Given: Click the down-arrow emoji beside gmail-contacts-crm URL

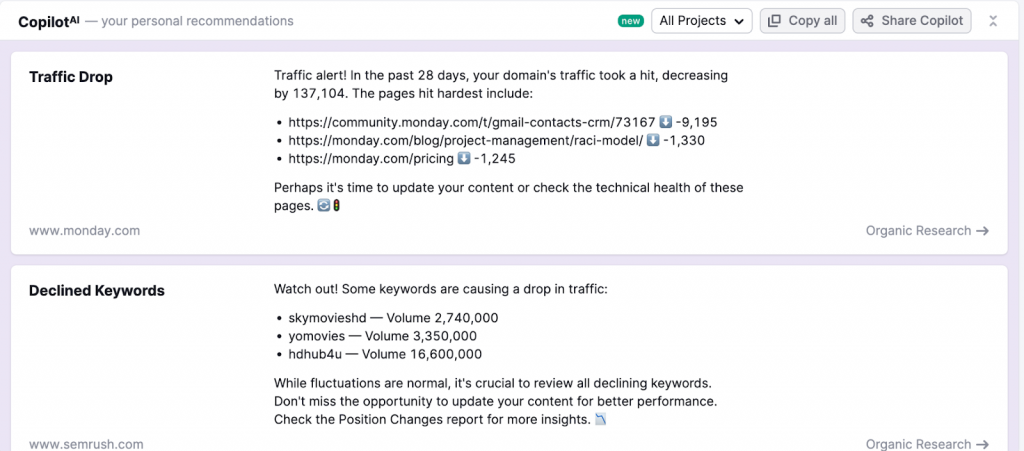Looking at the screenshot, I should click(x=665, y=122).
